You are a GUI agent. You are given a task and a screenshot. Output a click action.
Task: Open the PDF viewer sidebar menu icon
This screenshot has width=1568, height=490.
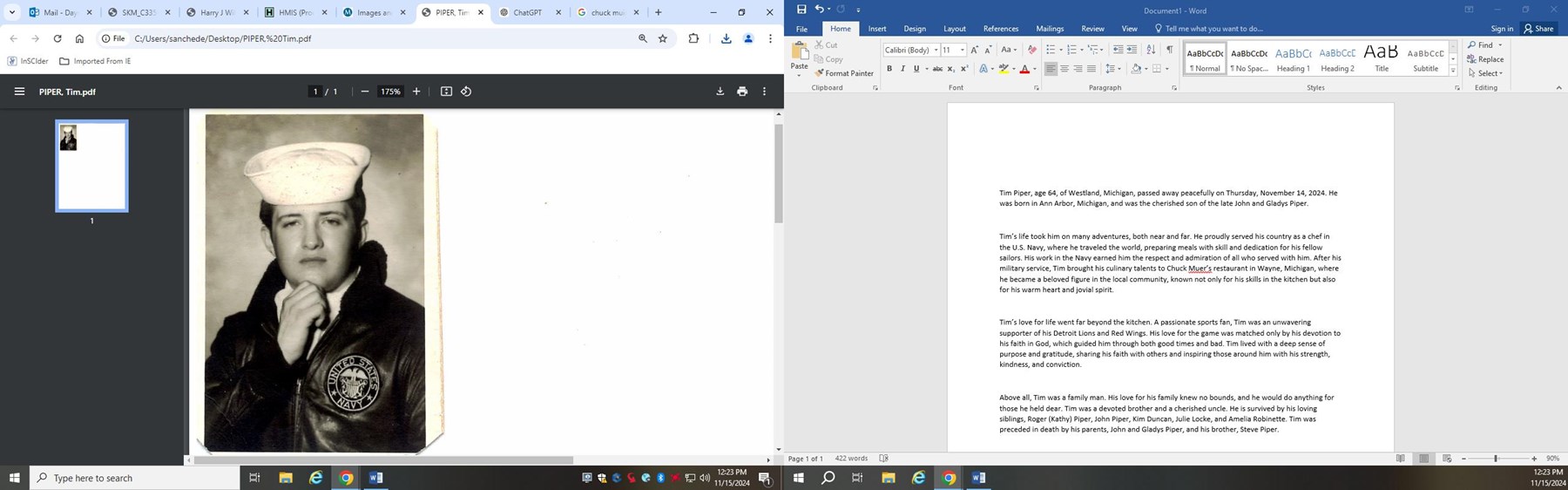[x=19, y=92]
